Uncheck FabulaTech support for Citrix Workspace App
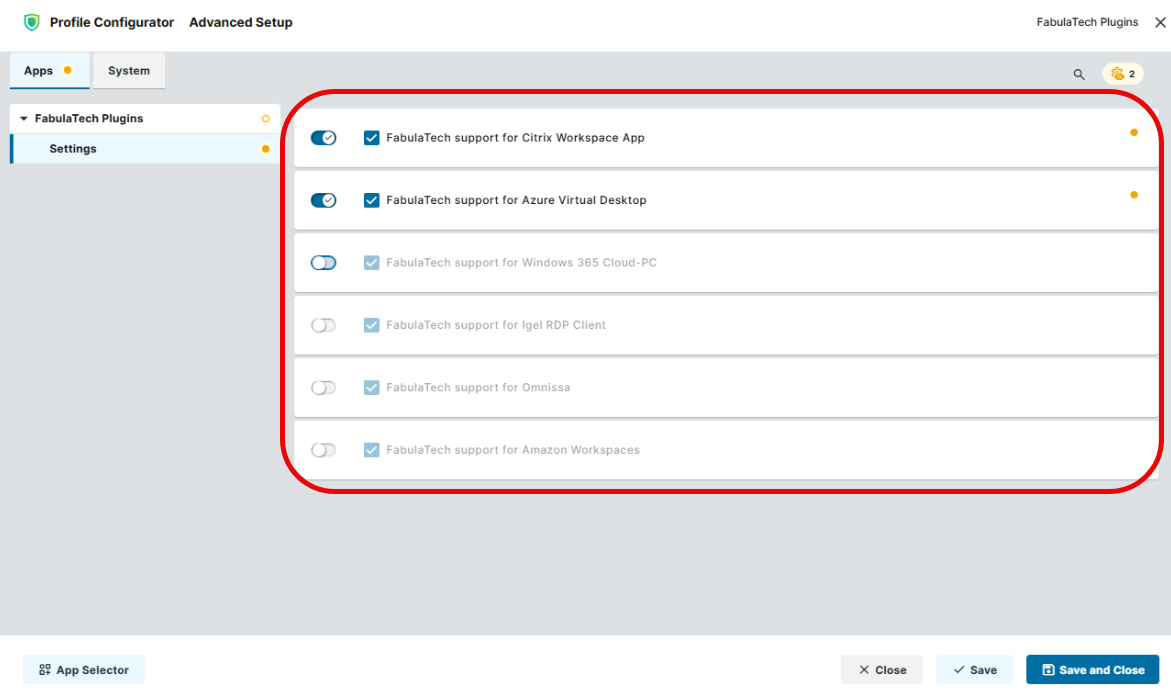Image resolution: width=1171 pixels, height=691 pixels. [x=372, y=138]
